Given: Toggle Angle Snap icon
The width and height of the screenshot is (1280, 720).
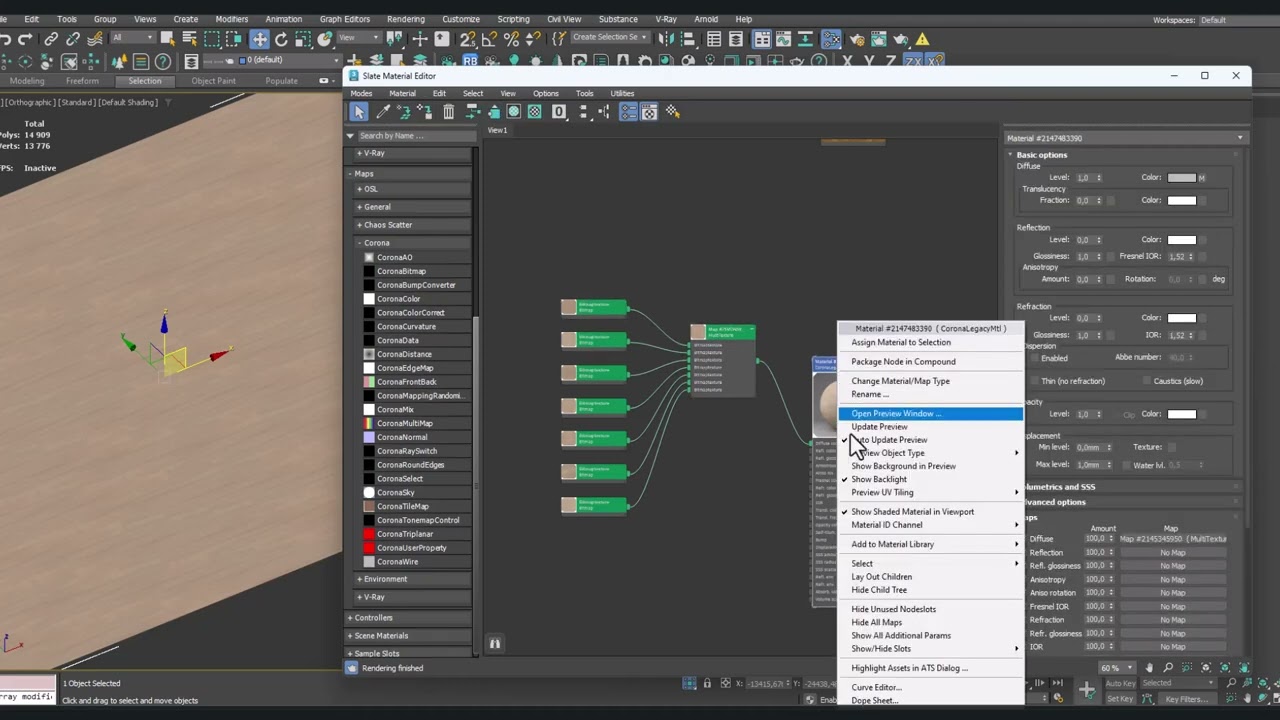Looking at the screenshot, I should [489, 39].
